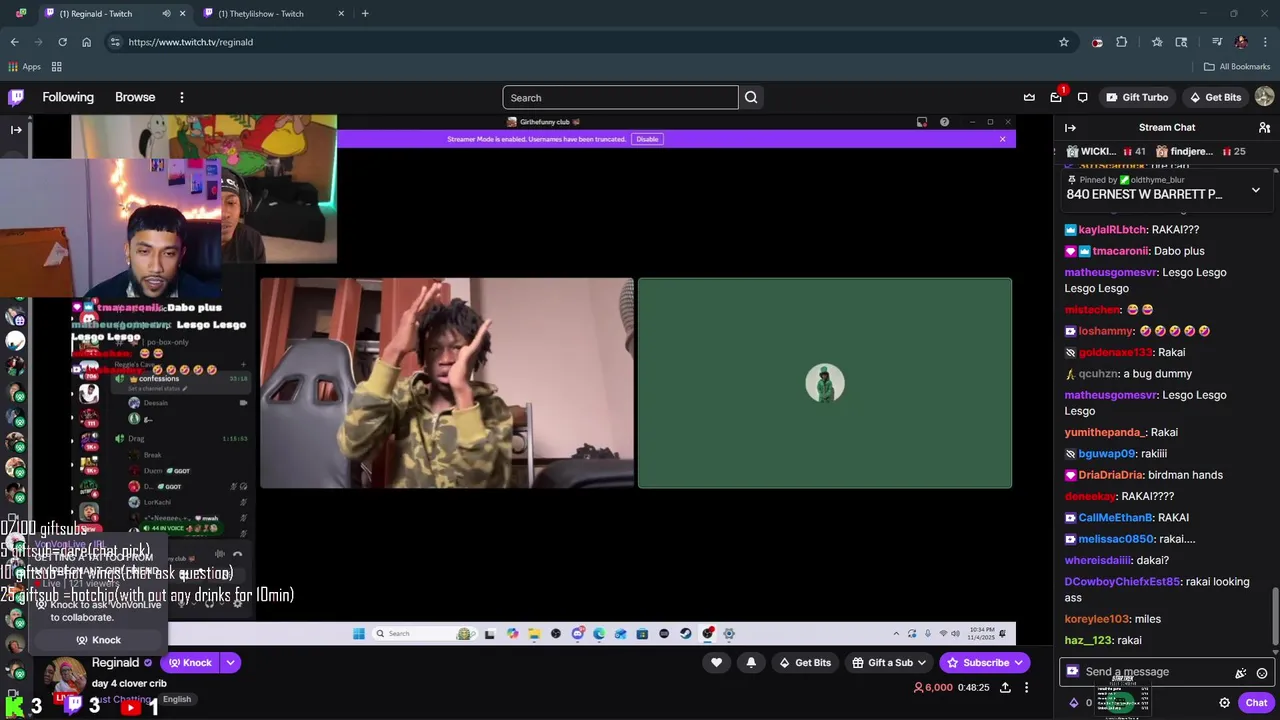Open the emote picker in chat

1262,673
